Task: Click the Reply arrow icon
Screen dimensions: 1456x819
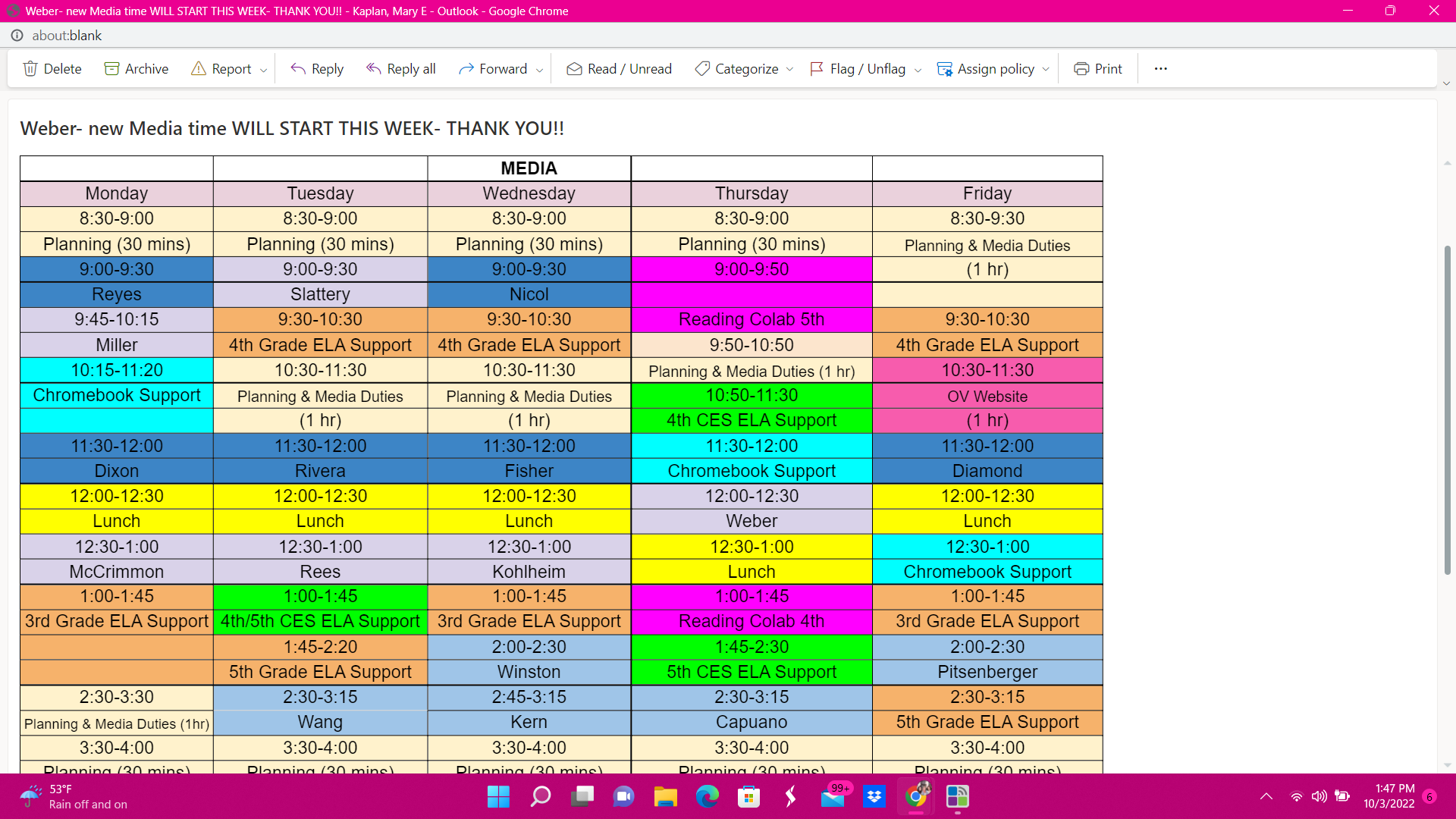Action: pos(298,69)
